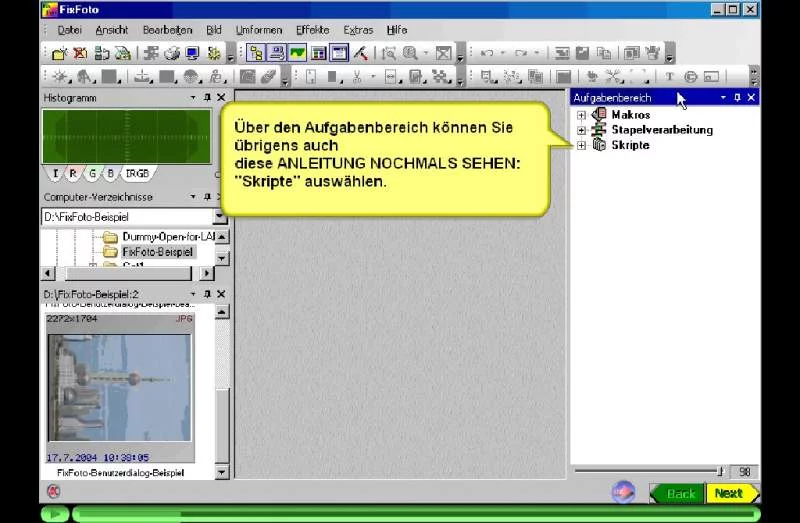Click the red round icon in bottom-left corner

(x=53, y=491)
